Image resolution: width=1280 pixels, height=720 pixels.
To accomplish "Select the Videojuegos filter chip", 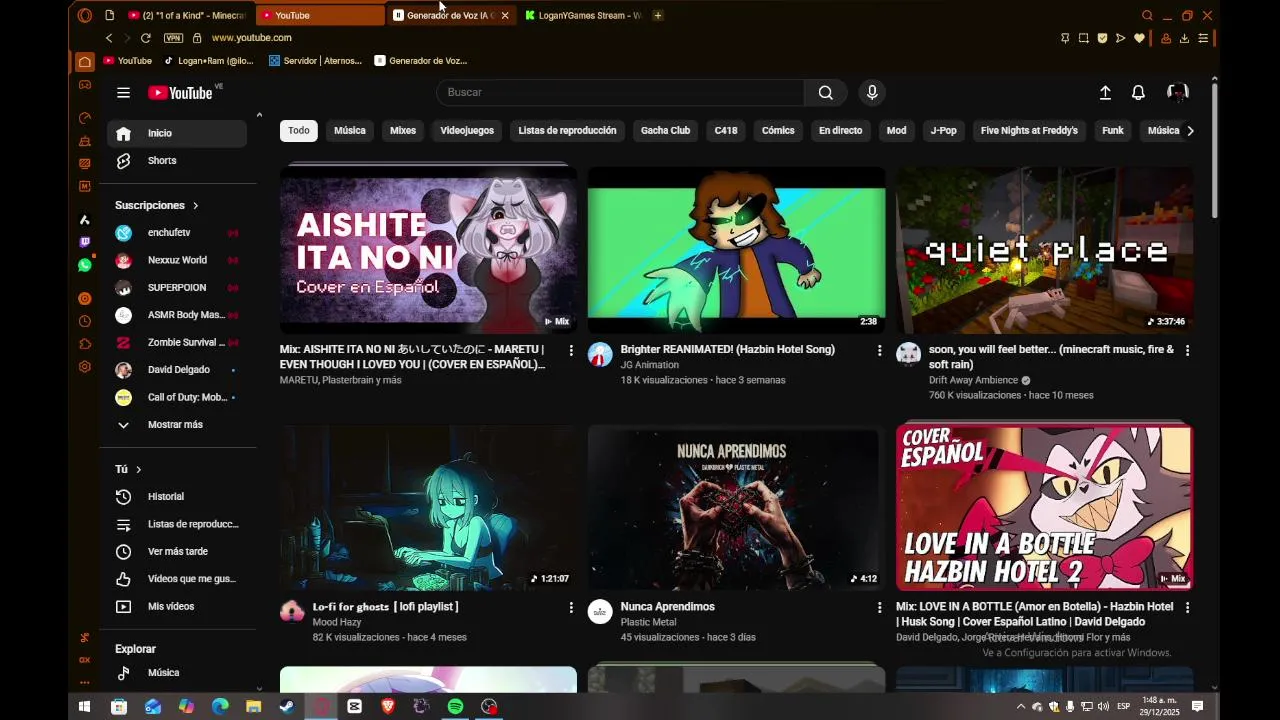I will [x=467, y=130].
